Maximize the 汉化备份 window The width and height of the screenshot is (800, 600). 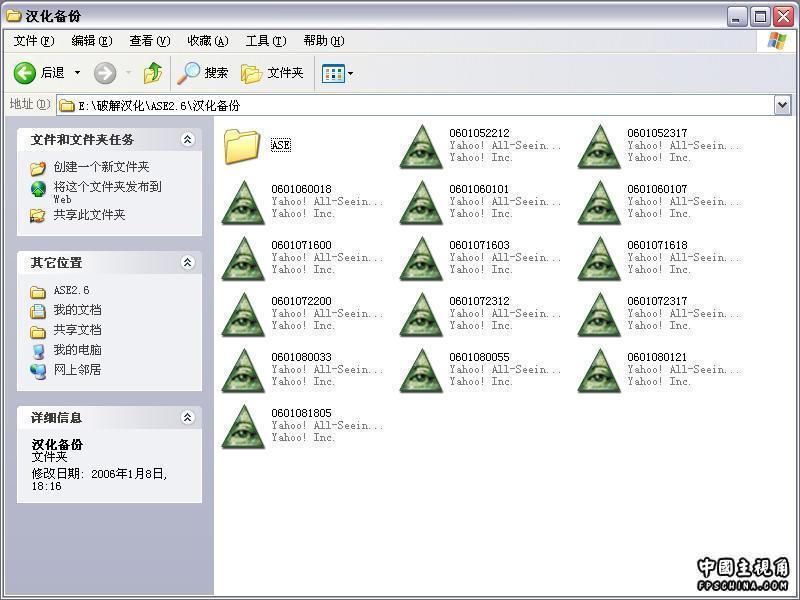[x=760, y=17]
